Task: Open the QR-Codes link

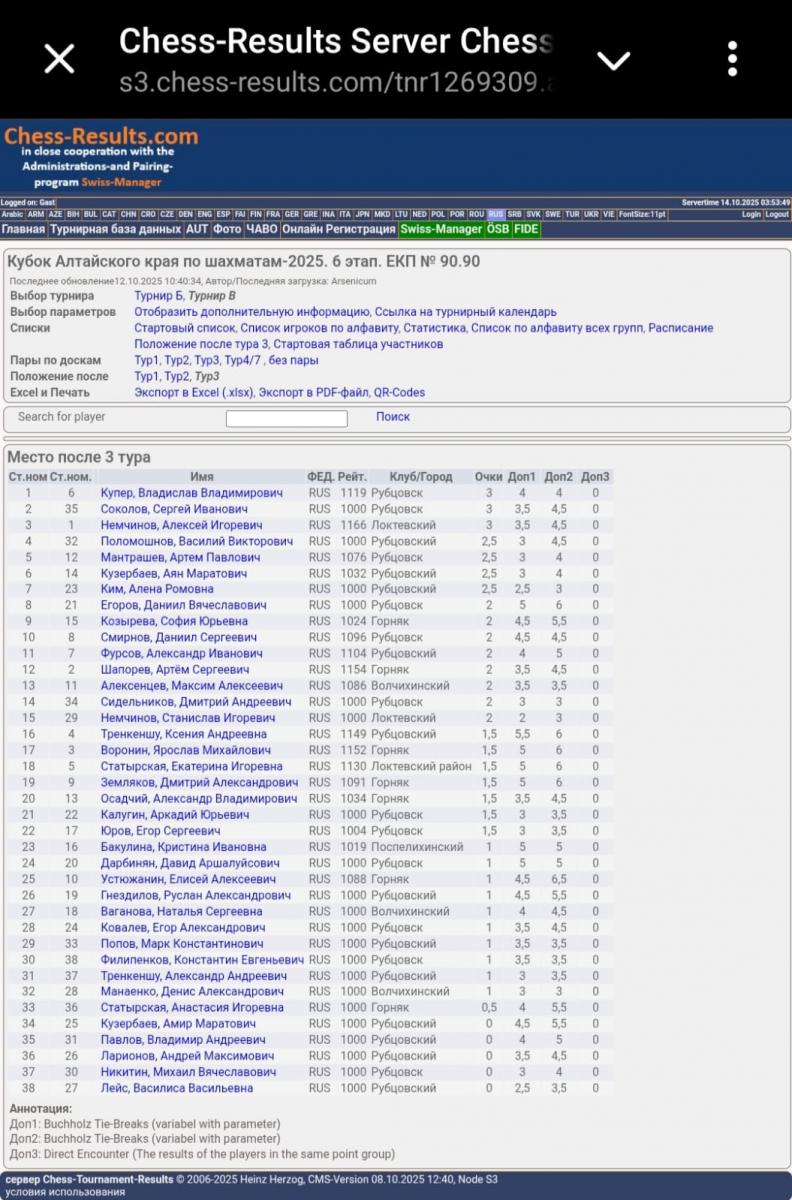Action: tap(399, 392)
